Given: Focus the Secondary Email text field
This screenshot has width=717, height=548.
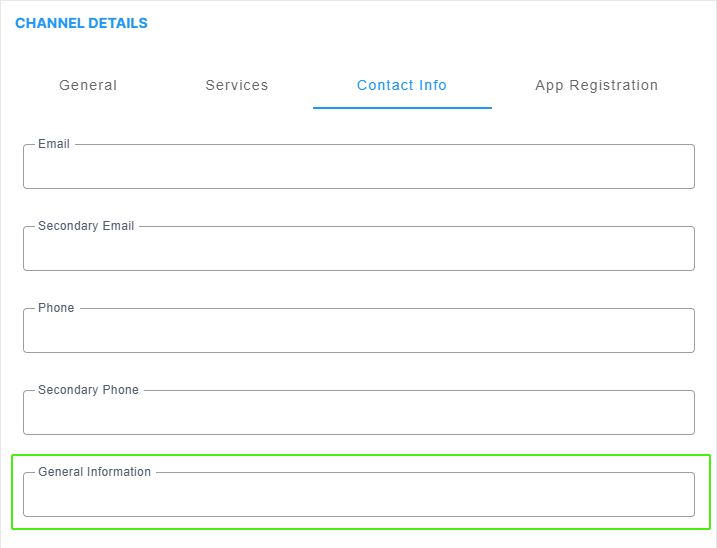Looking at the screenshot, I should point(359,248).
